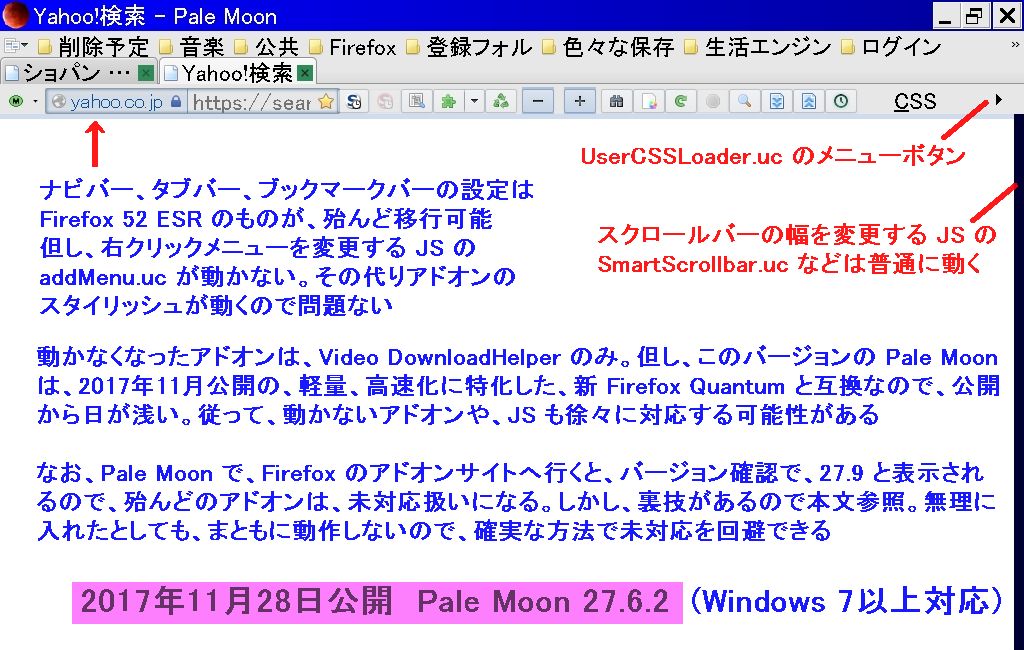The height and width of the screenshot is (650, 1024).
Task: Click the page scroll-up double arrow icon
Action: (808, 101)
